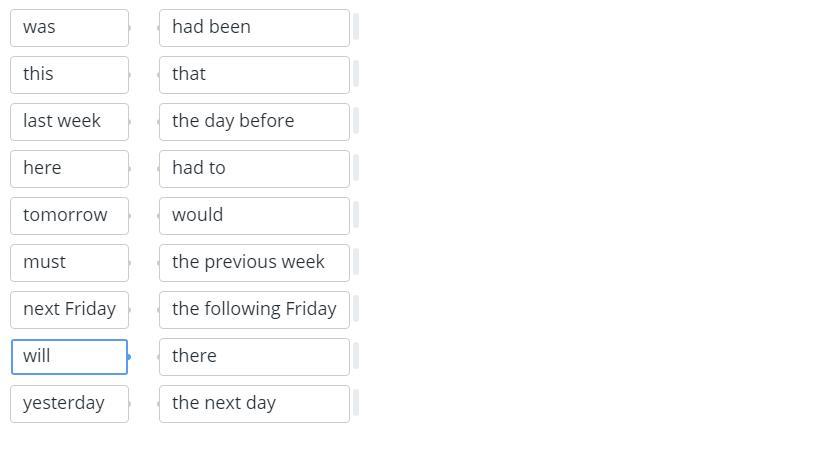Click the 'was' word box
Image resolution: width=819 pixels, height=460 pixels.
click(x=69, y=28)
